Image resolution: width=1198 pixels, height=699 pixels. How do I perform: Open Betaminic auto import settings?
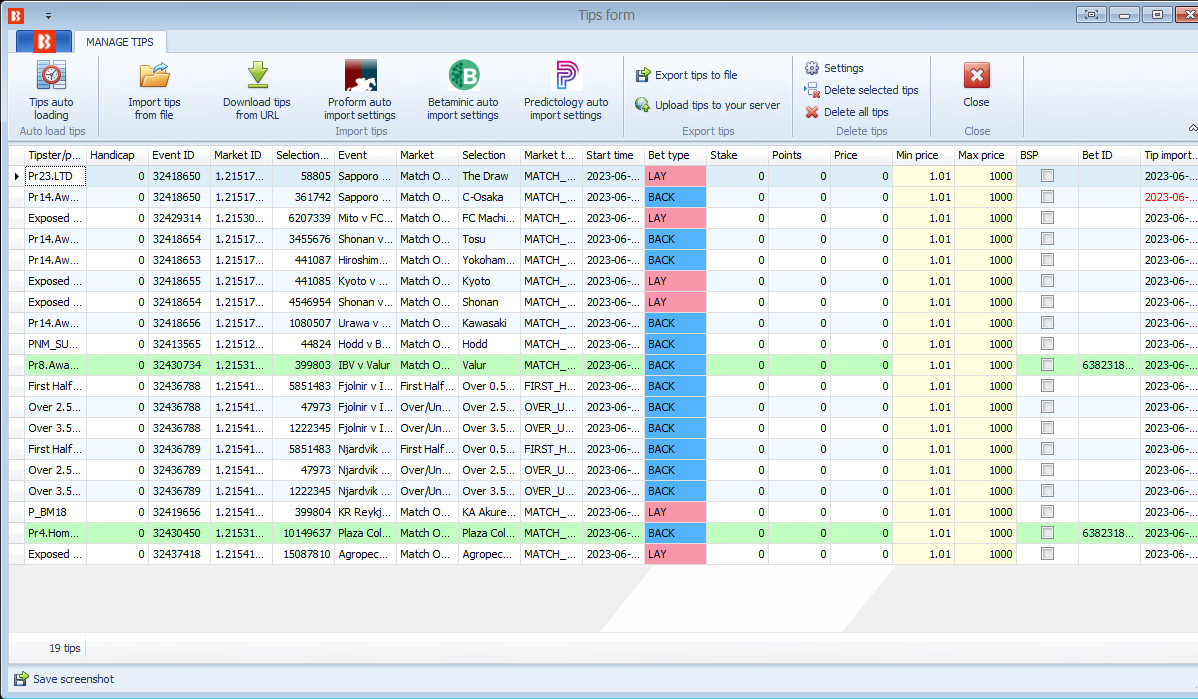[463, 90]
